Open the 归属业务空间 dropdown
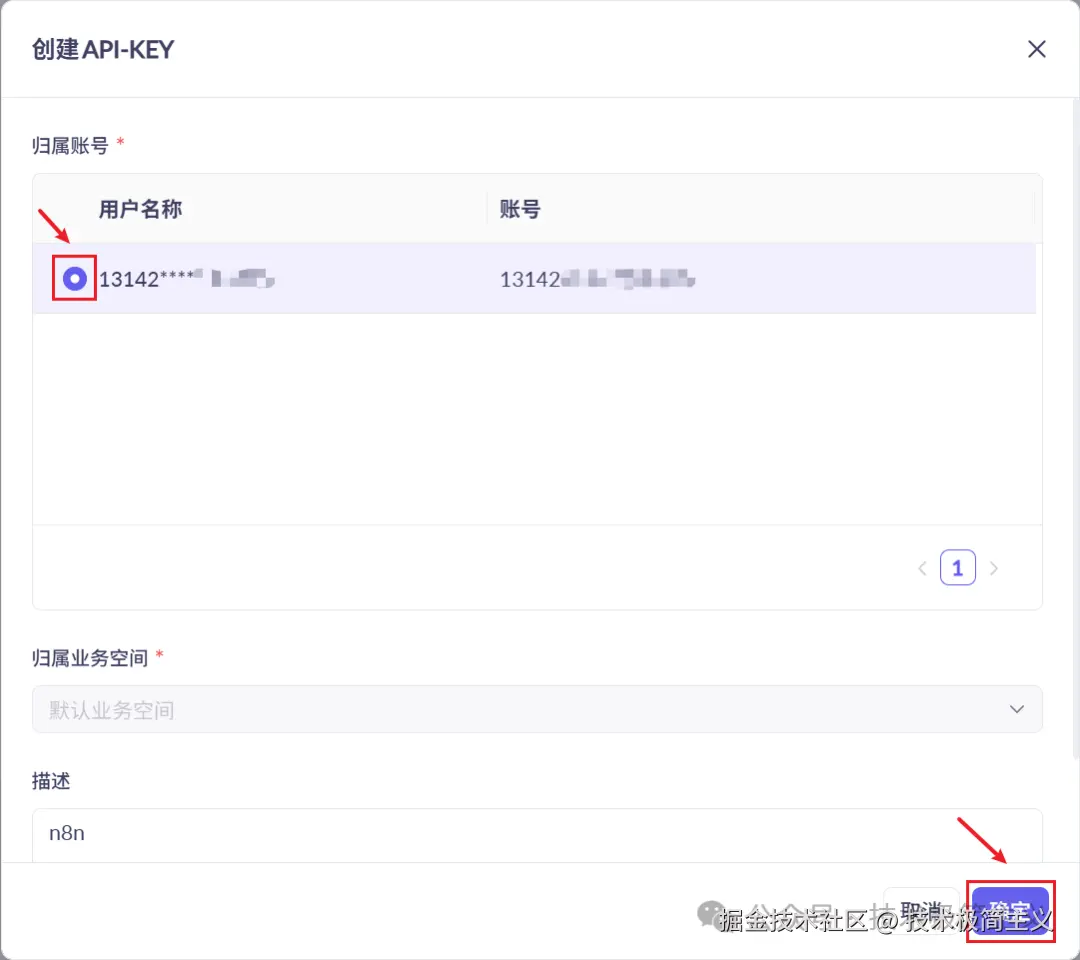The width and height of the screenshot is (1080, 960). tap(537, 709)
